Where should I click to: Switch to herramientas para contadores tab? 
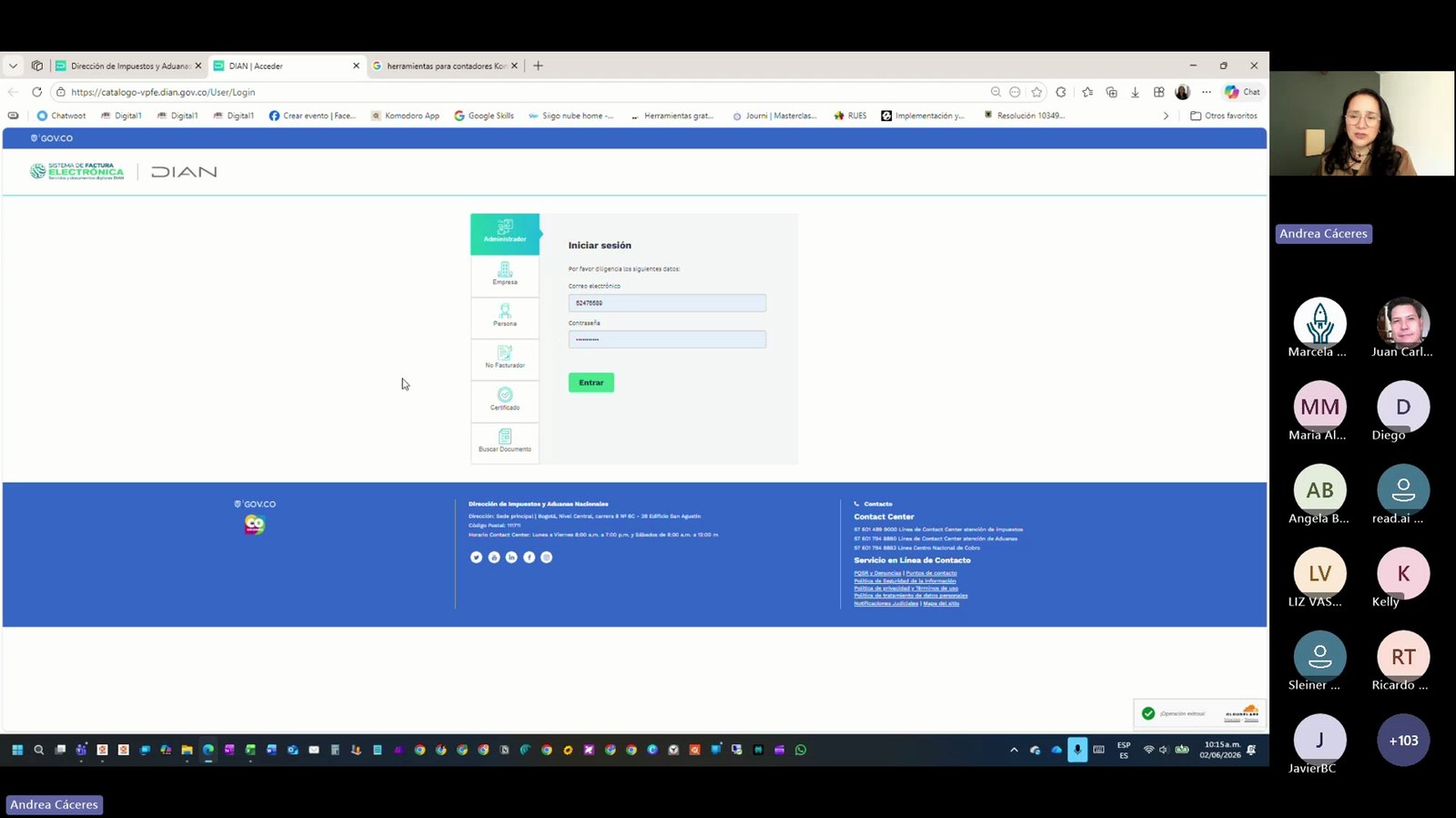(445, 66)
